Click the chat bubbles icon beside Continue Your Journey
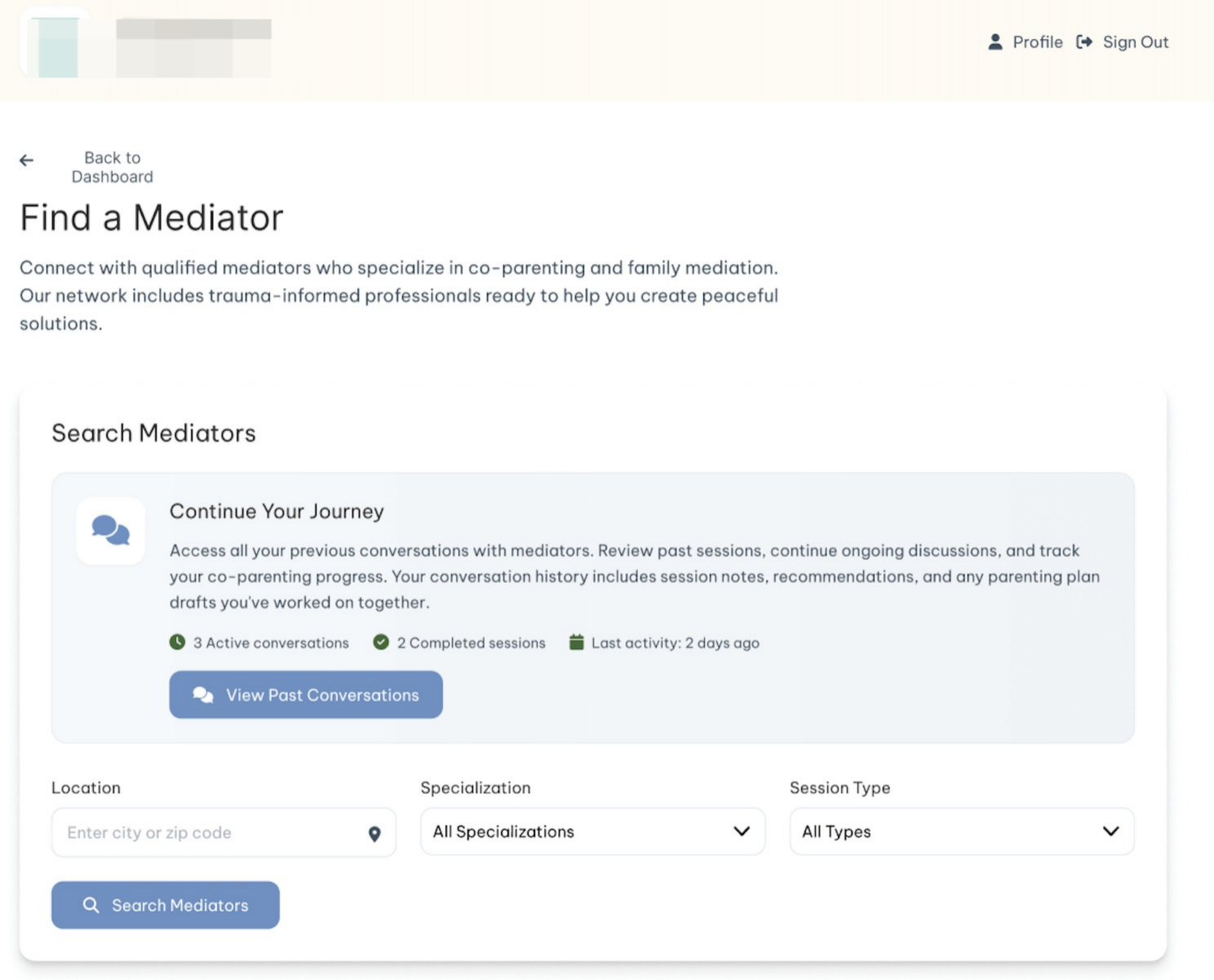 coord(110,529)
